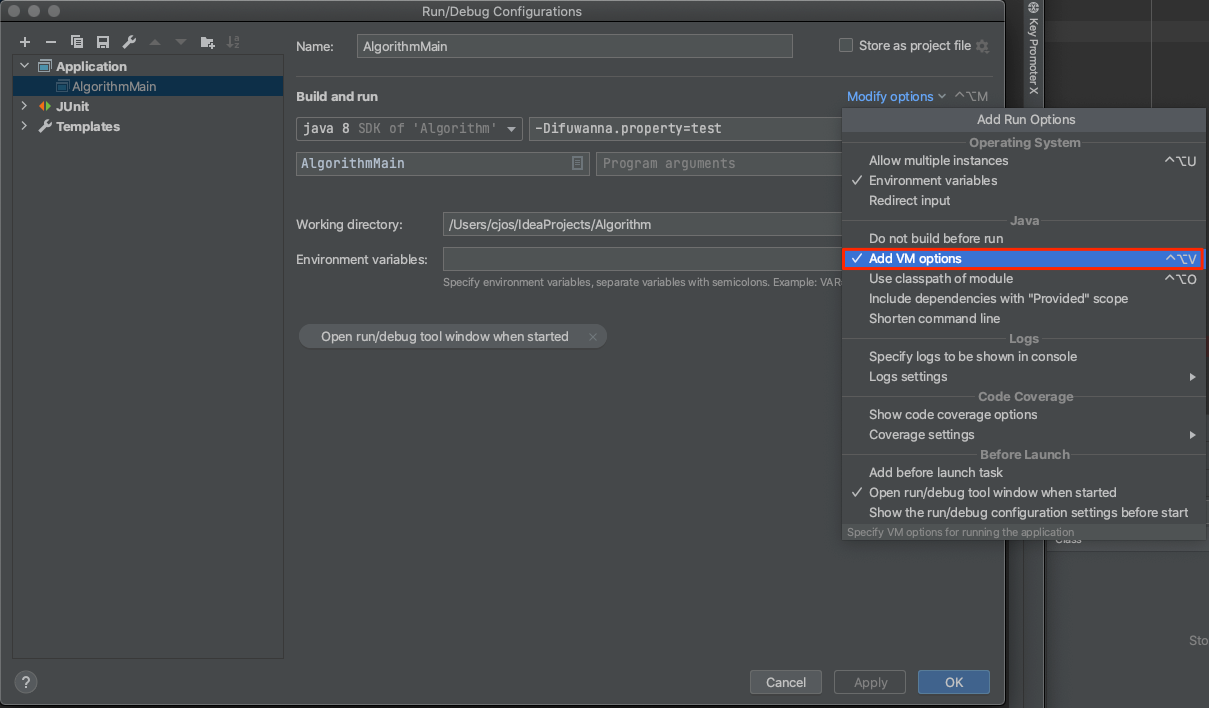Remove the selected configuration using the minus icon

click(x=50, y=42)
